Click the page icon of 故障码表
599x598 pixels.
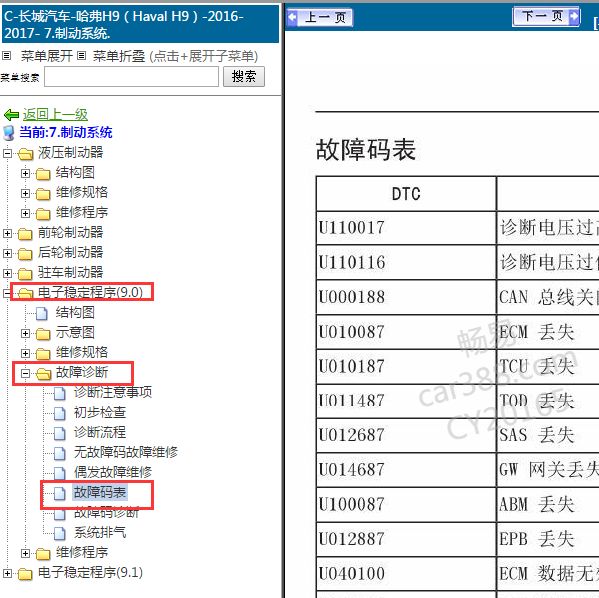point(60,493)
